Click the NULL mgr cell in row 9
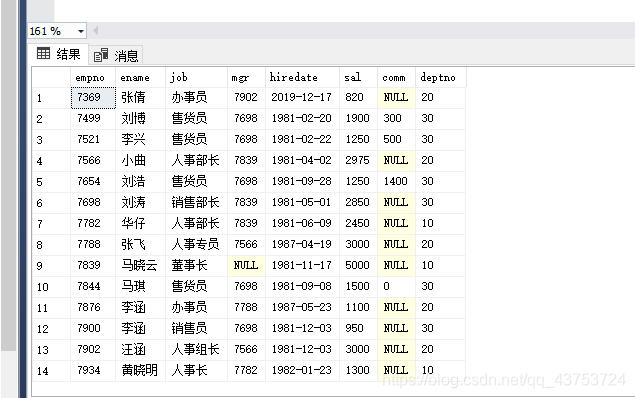 point(246,266)
